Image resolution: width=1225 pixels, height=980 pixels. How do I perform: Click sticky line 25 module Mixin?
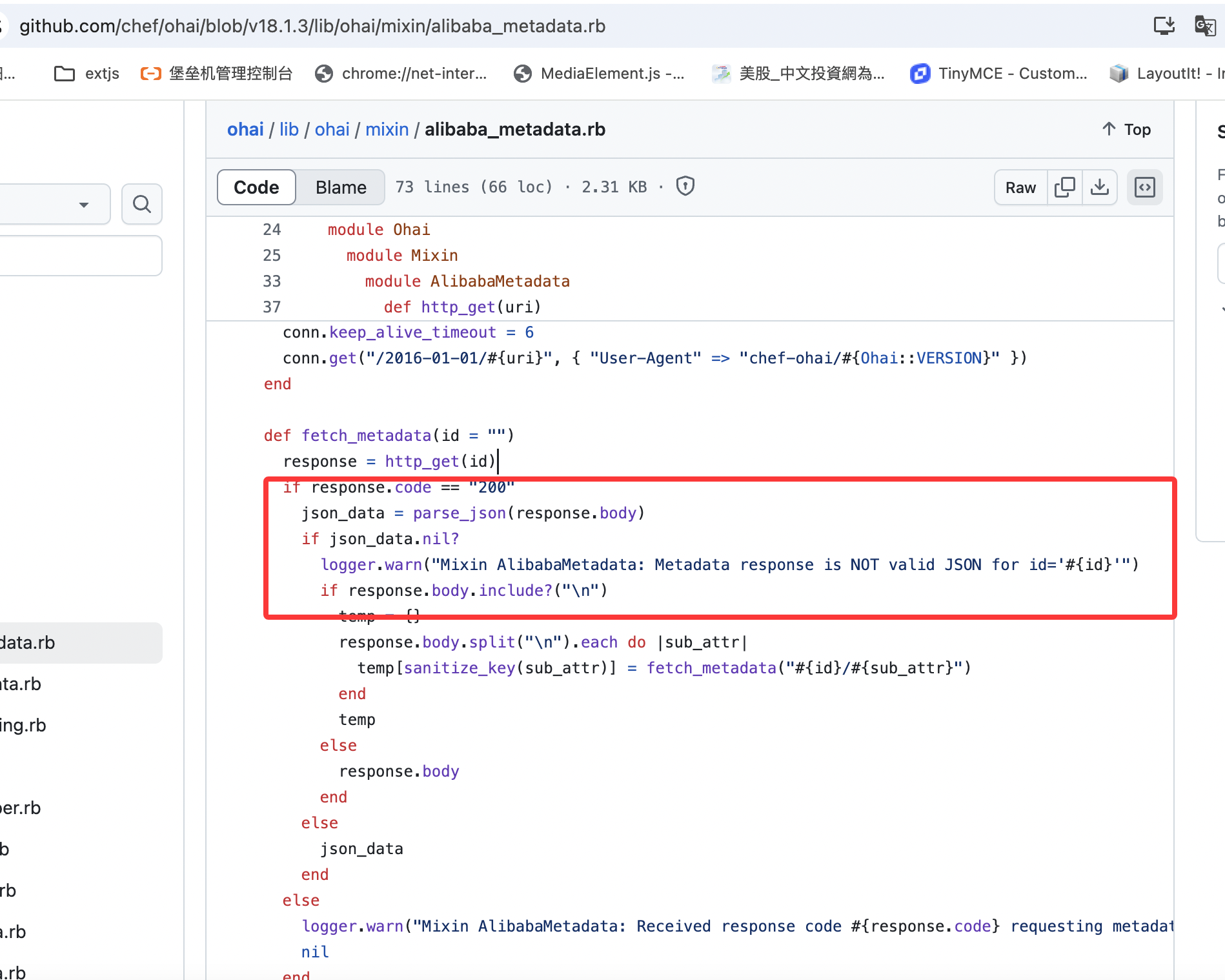402,256
